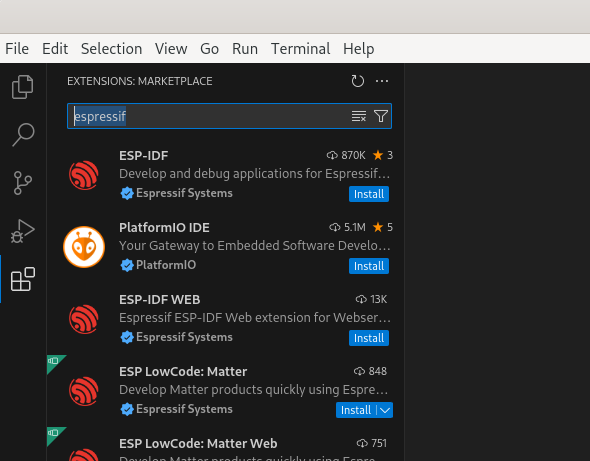
Task: Click the ESP-IDF WEB extension logo
Action: 84,319
